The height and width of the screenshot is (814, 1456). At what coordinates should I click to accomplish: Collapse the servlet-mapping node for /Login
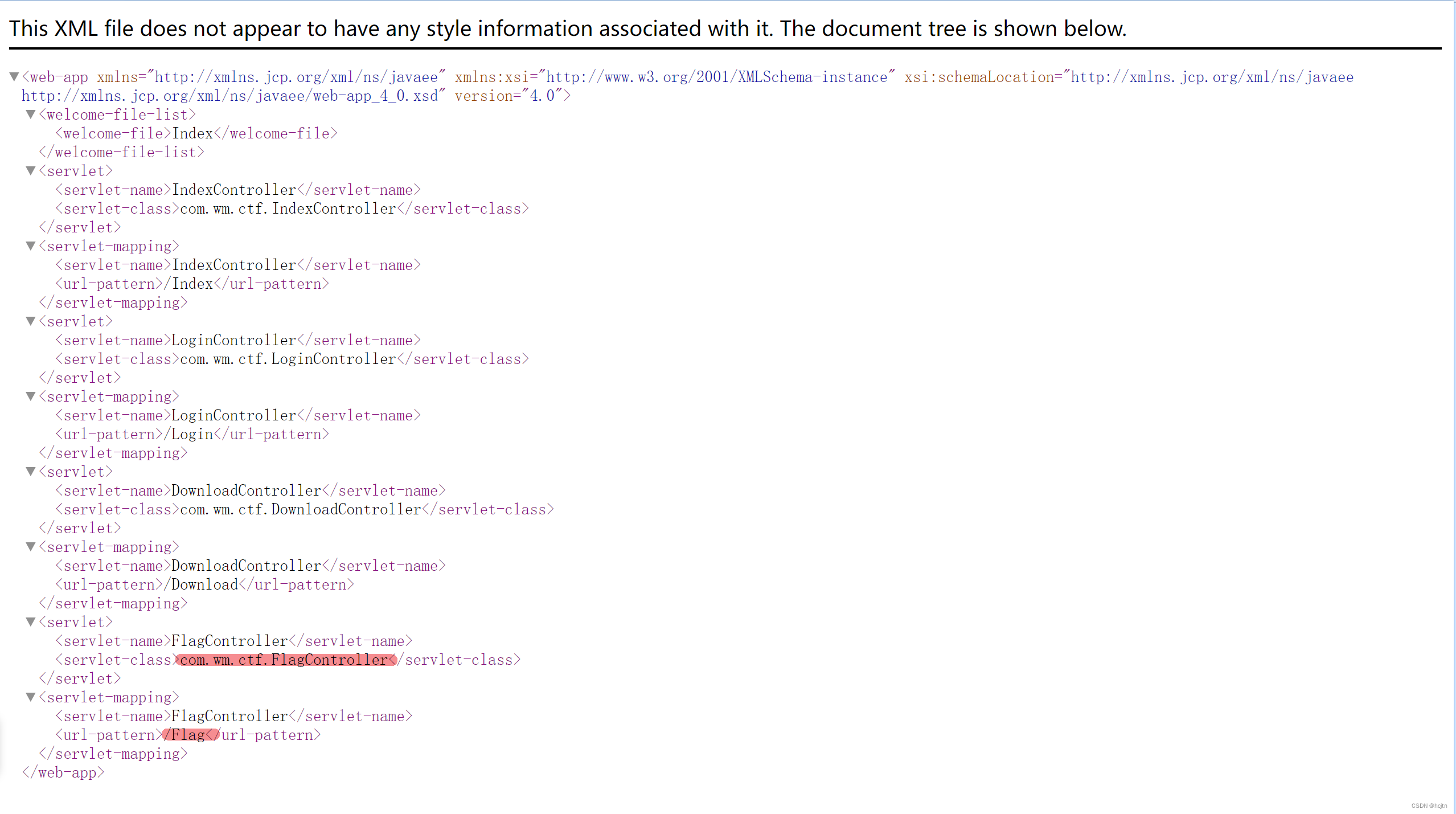(31, 396)
